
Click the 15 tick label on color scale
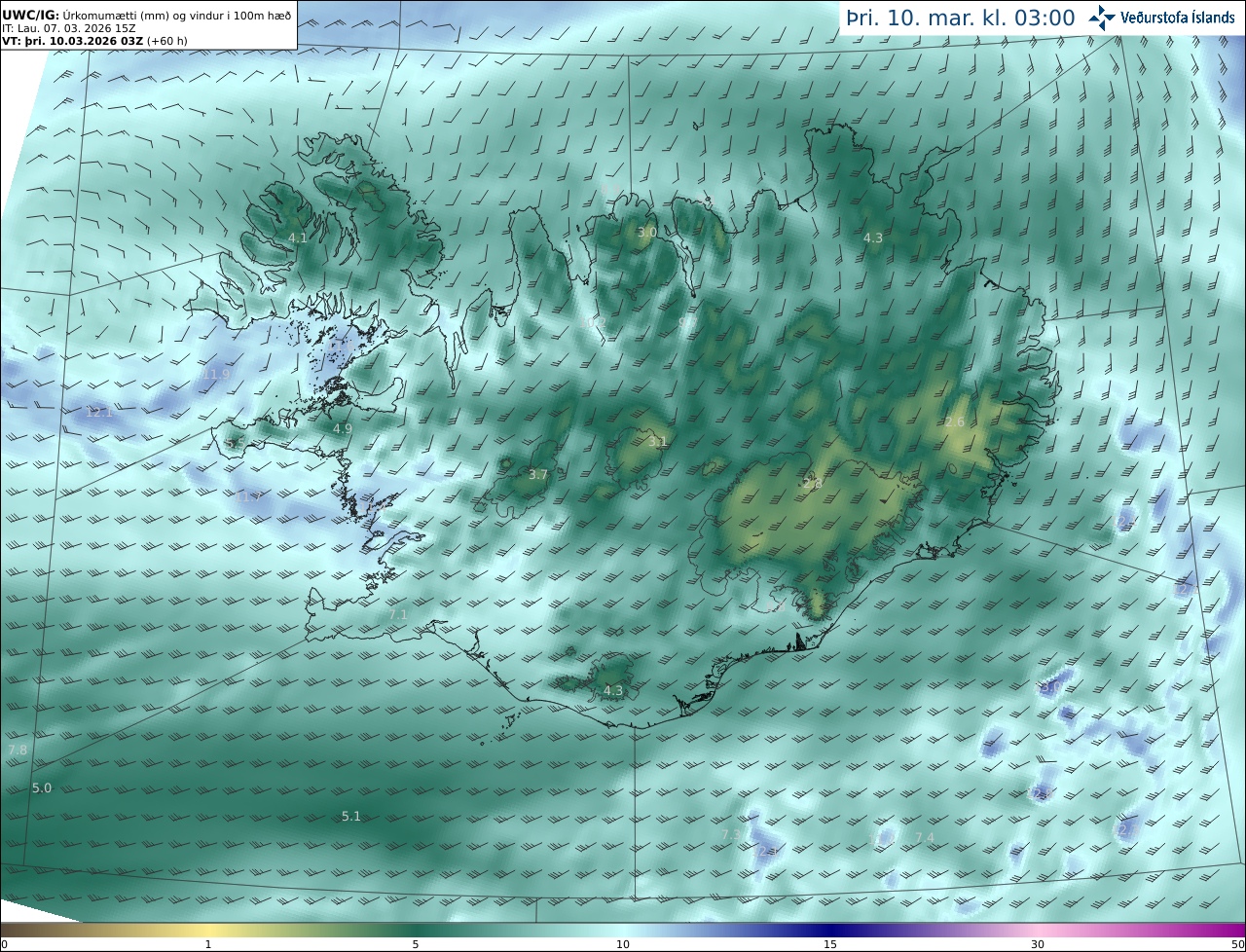pos(830,944)
